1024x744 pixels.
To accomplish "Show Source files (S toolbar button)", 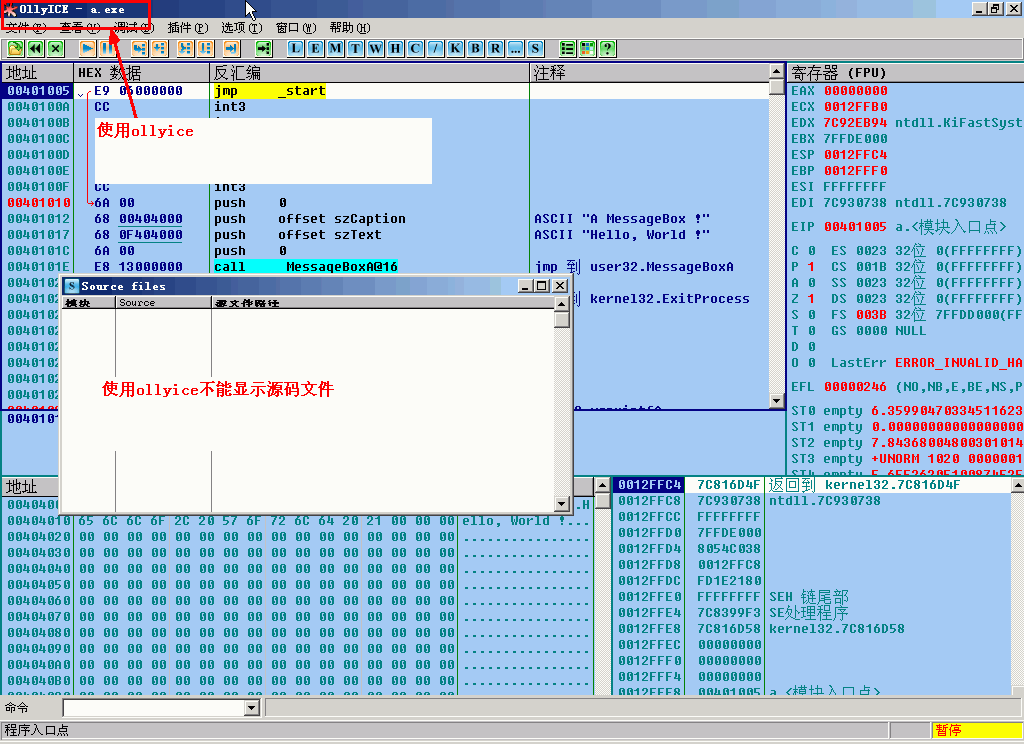I will pos(536,48).
